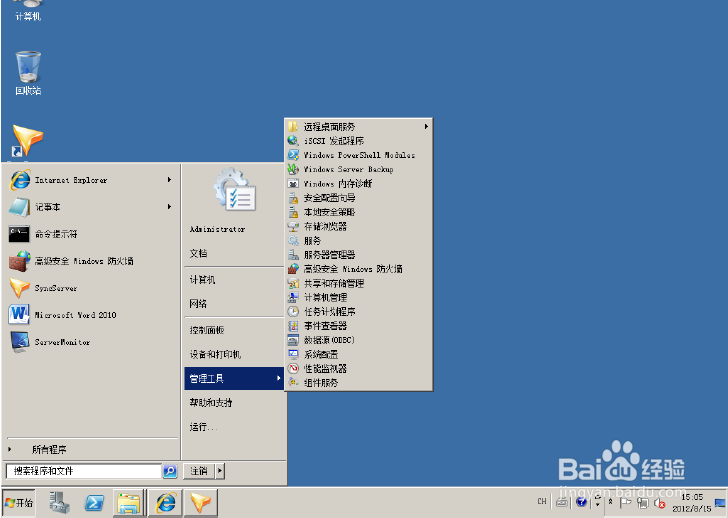Open PowerShell from taskbar

(x=94, y=503)
